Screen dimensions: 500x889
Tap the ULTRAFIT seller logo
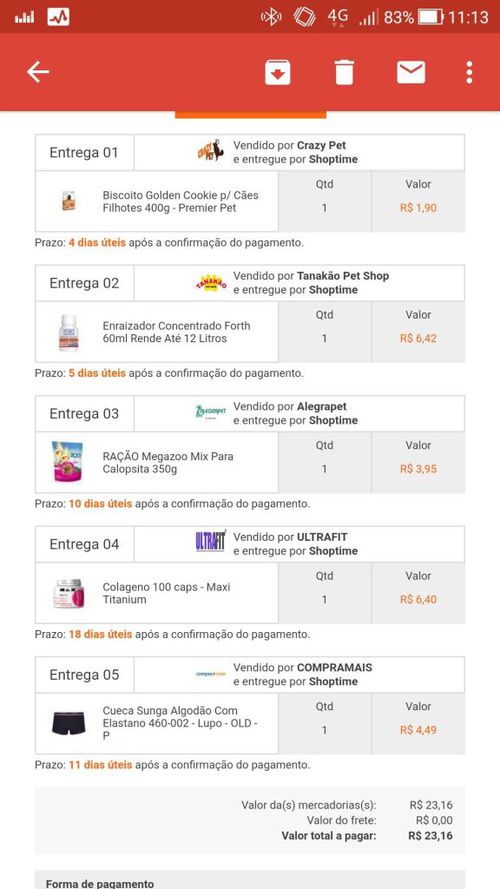point(211,541)
